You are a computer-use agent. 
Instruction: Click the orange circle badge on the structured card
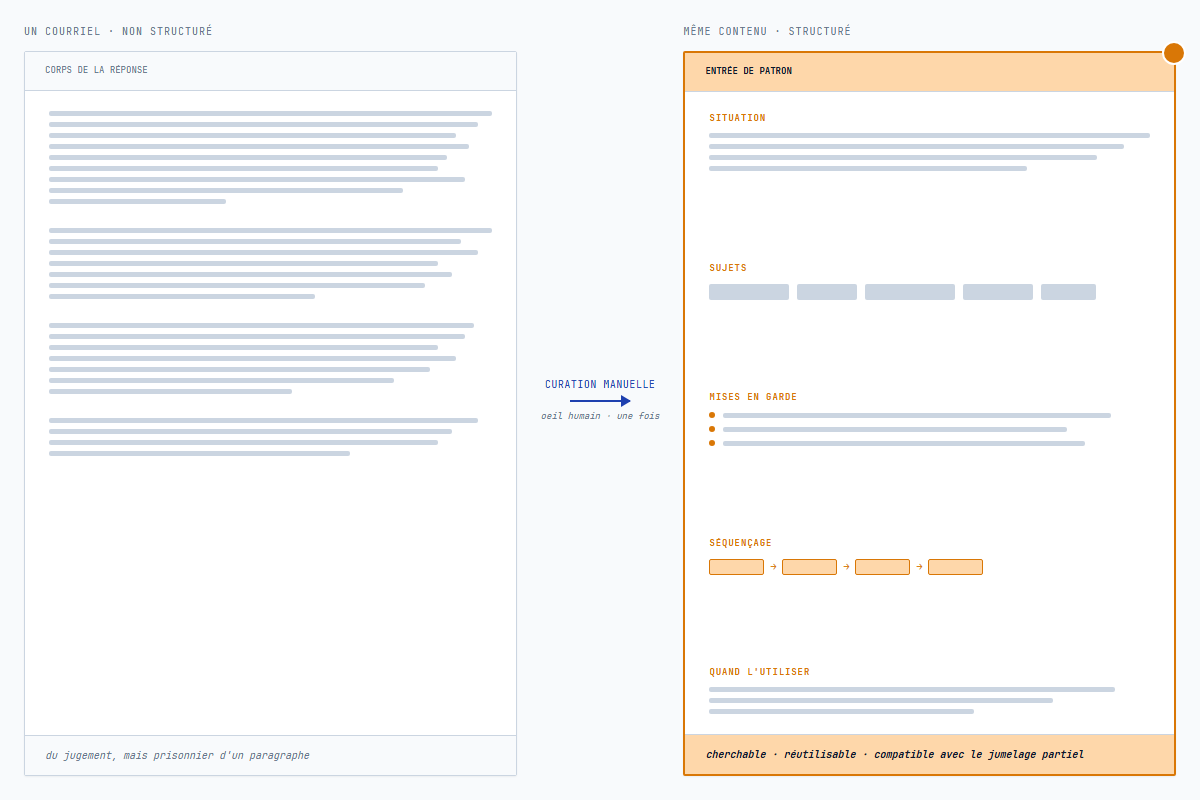[x=1174, y=53]
